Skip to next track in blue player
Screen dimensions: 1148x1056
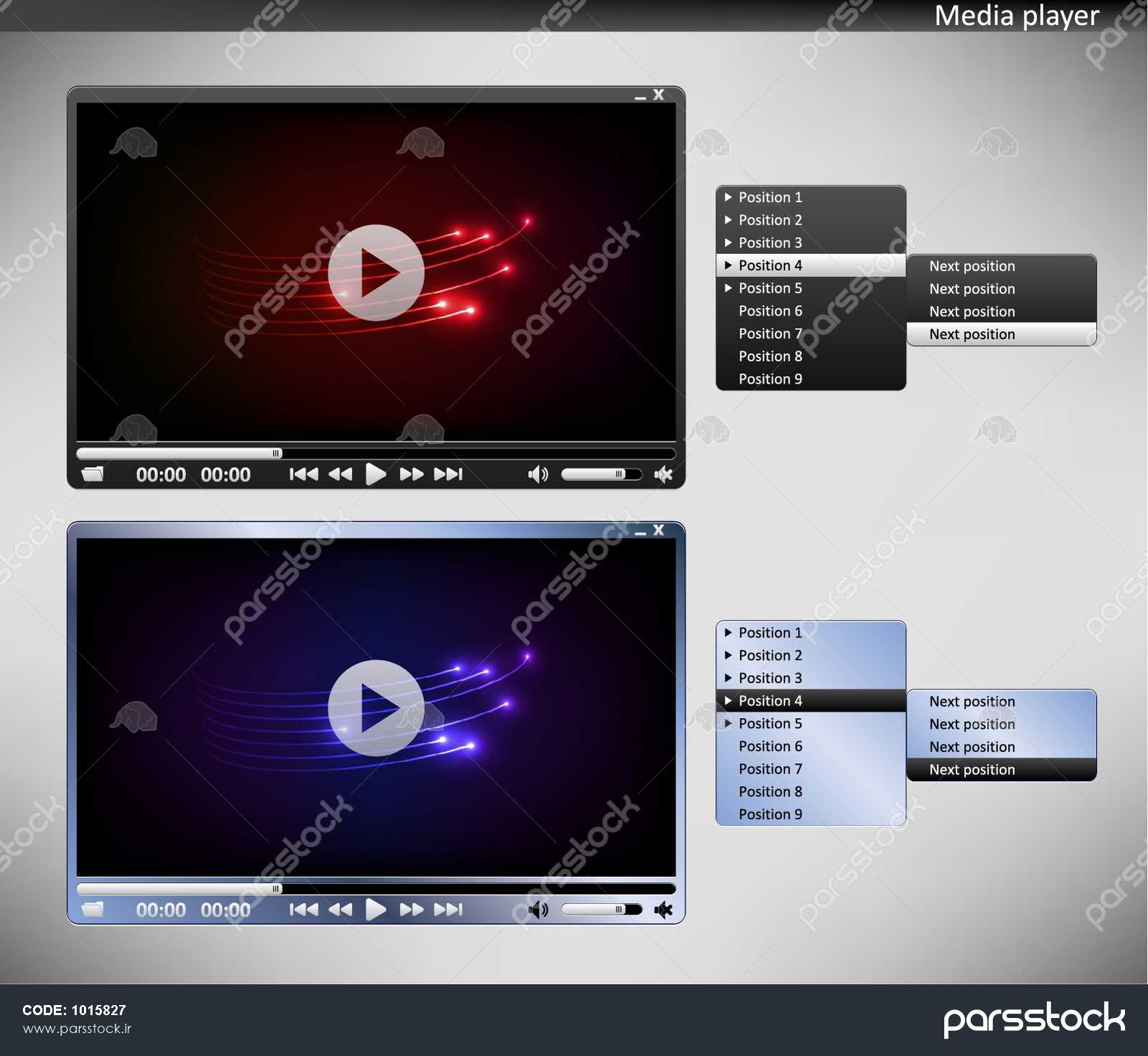pos(448,910)
